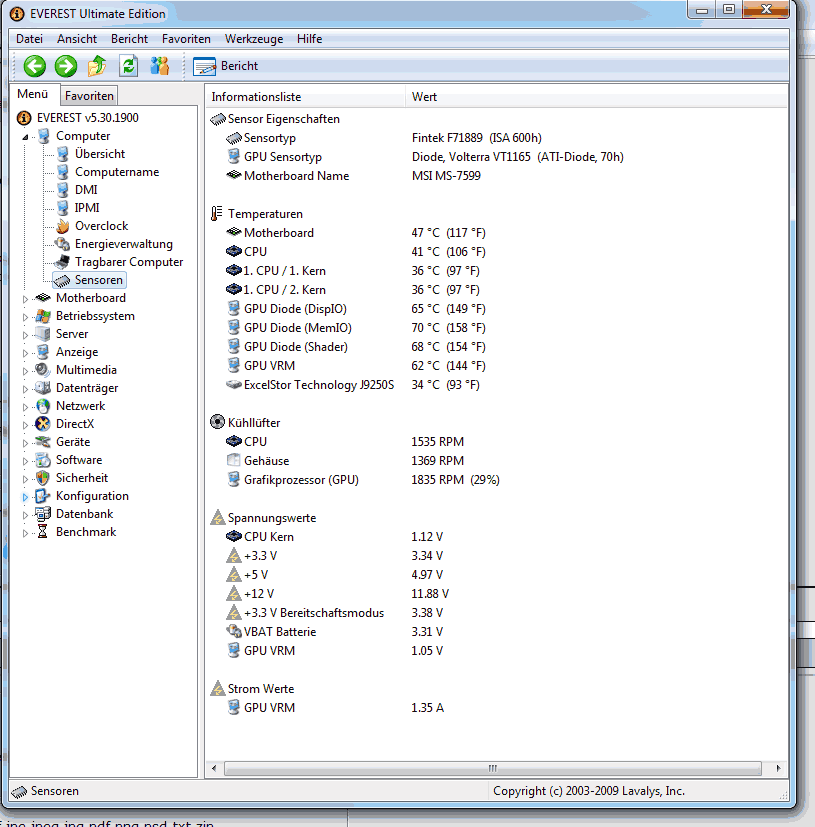815x827 pixels.
Task: Expand the Motherboard tree node
Action: pos(25,299)
